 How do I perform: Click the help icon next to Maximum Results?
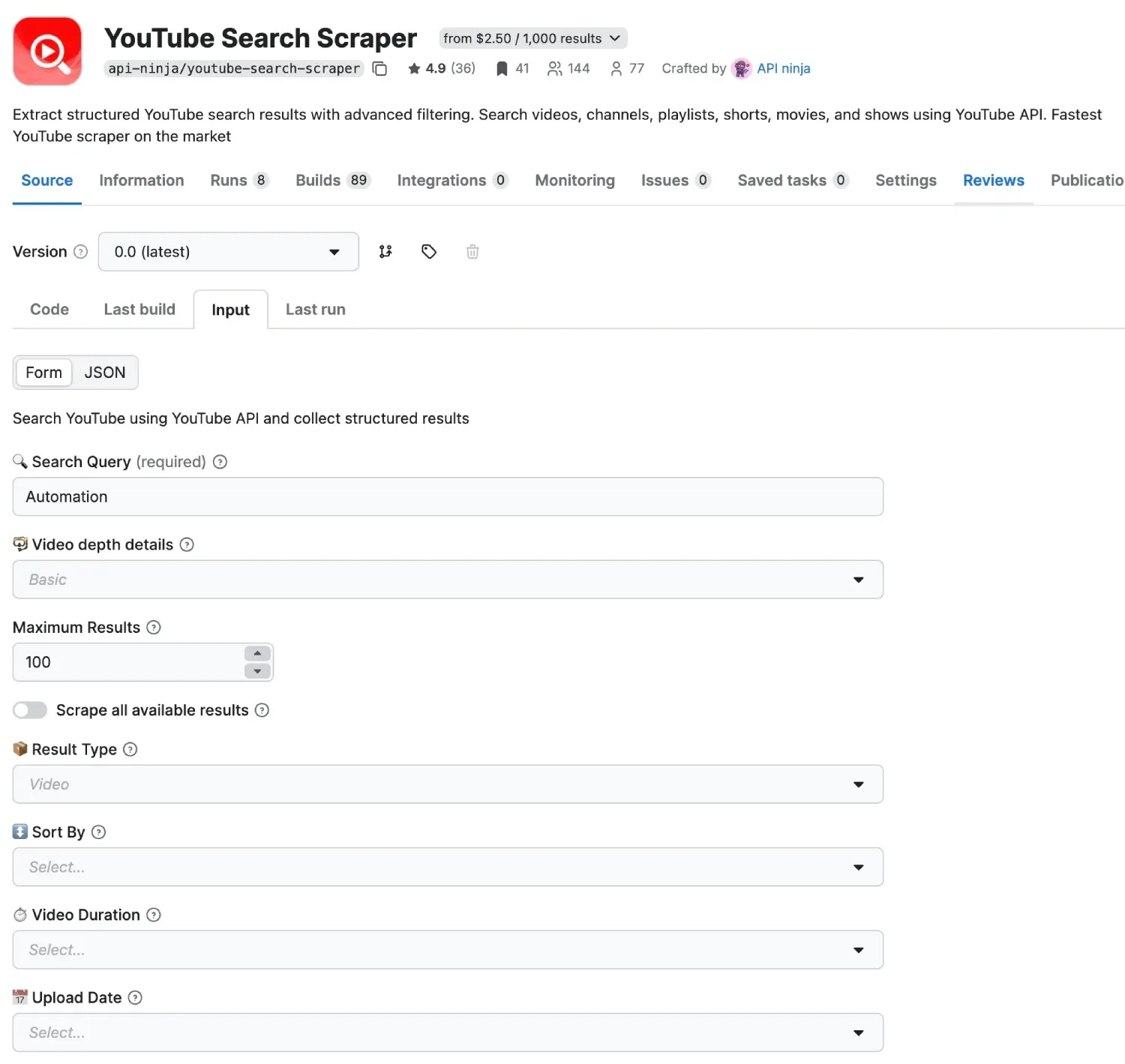tap(154, 628)
